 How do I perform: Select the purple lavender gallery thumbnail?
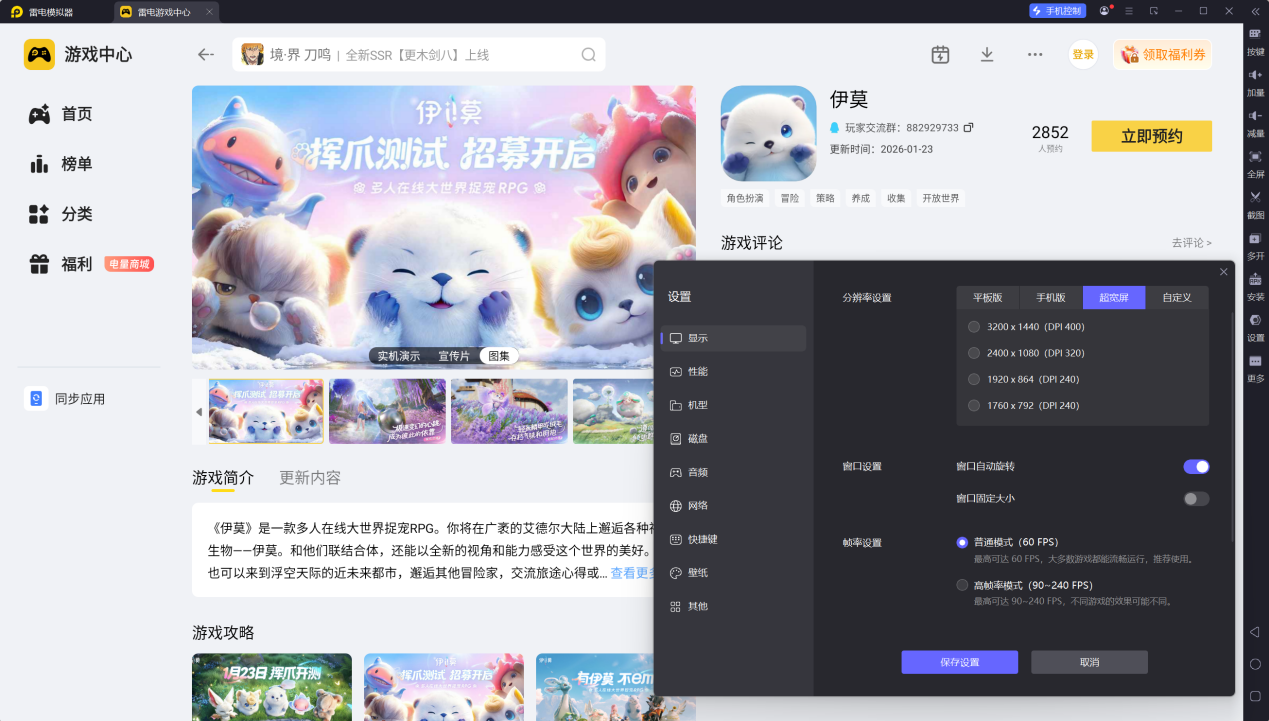coord(510,411)
